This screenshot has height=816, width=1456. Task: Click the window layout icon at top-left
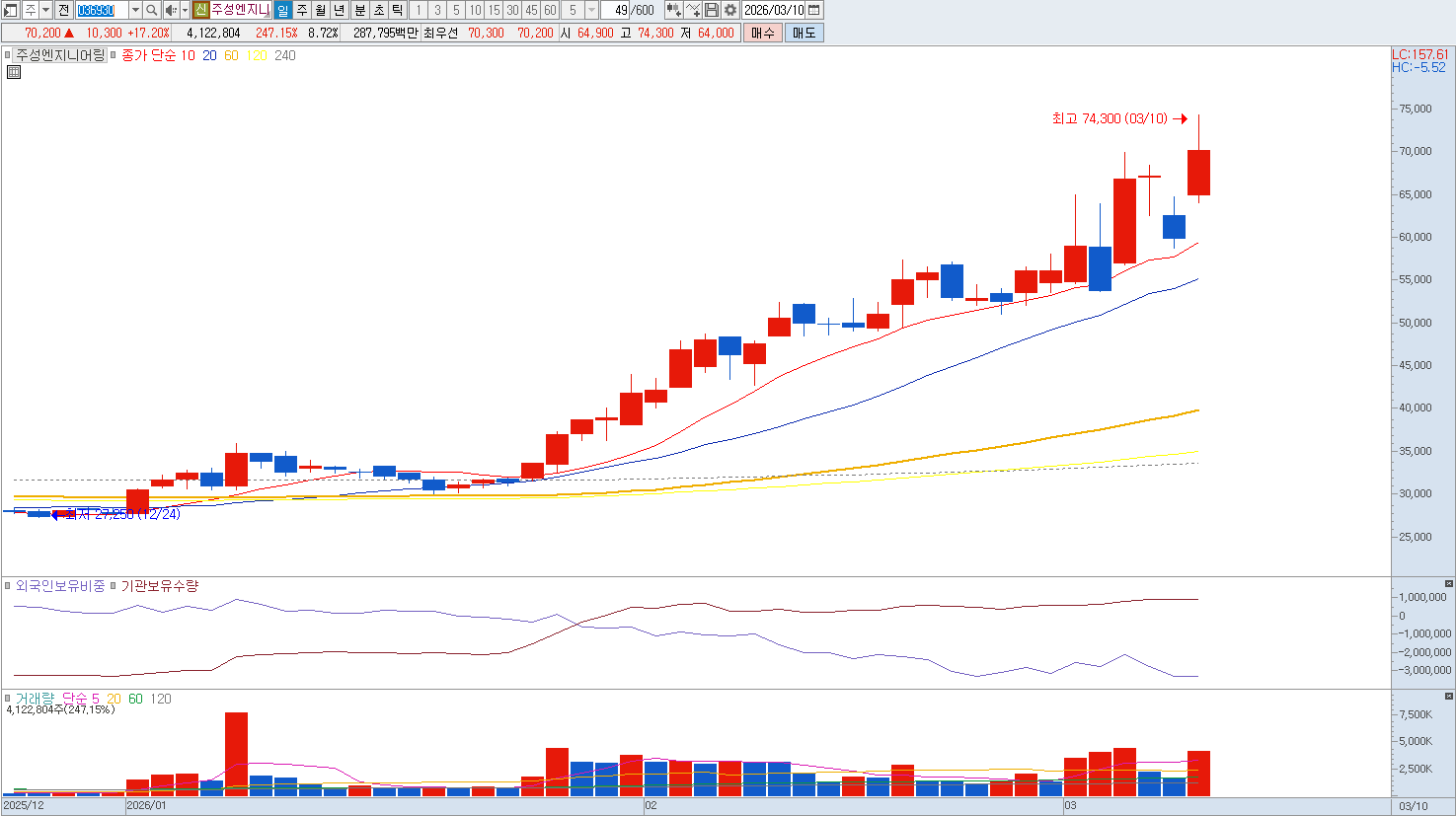coord(11,10)
